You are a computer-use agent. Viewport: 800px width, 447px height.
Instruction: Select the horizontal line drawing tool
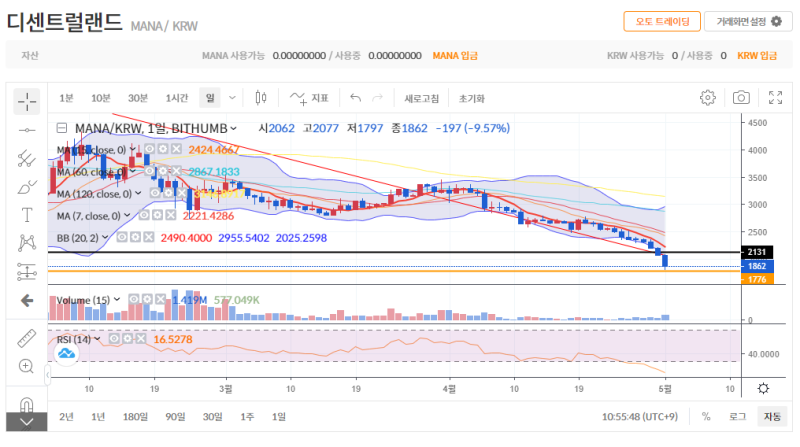click(27, 131)
